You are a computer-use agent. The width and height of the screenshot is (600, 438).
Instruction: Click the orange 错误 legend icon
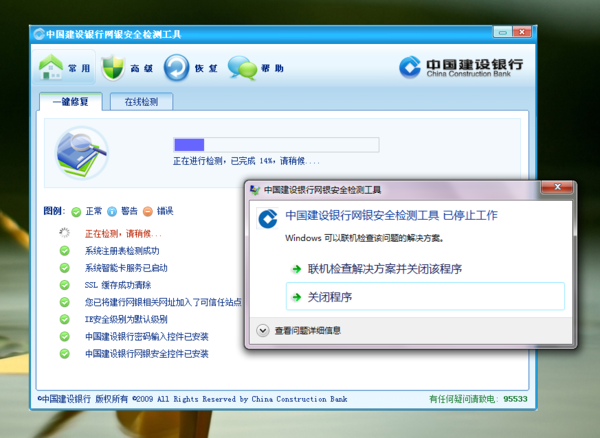point(148,212)
